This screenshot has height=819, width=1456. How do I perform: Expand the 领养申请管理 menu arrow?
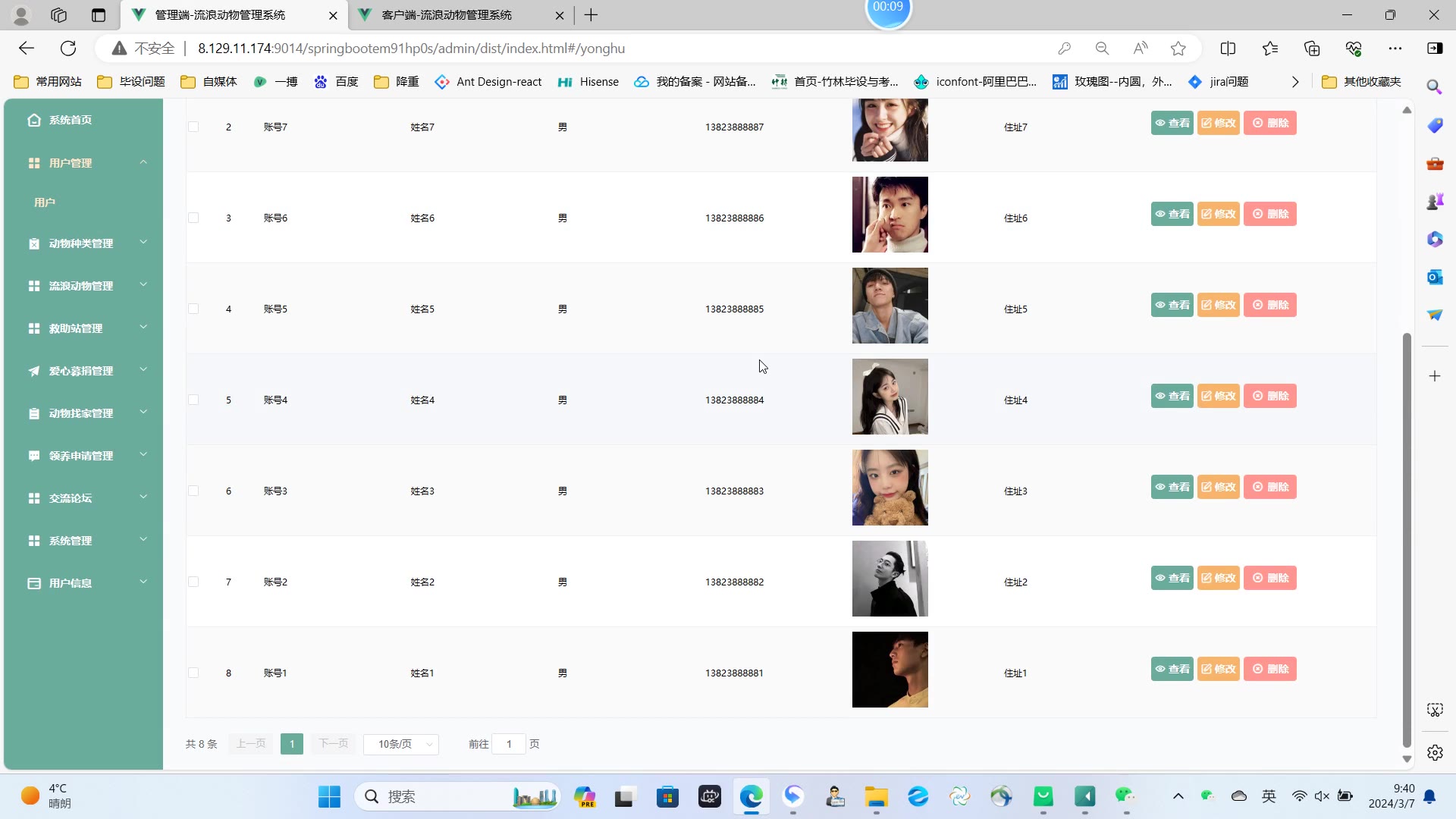[x=143, y=455]
